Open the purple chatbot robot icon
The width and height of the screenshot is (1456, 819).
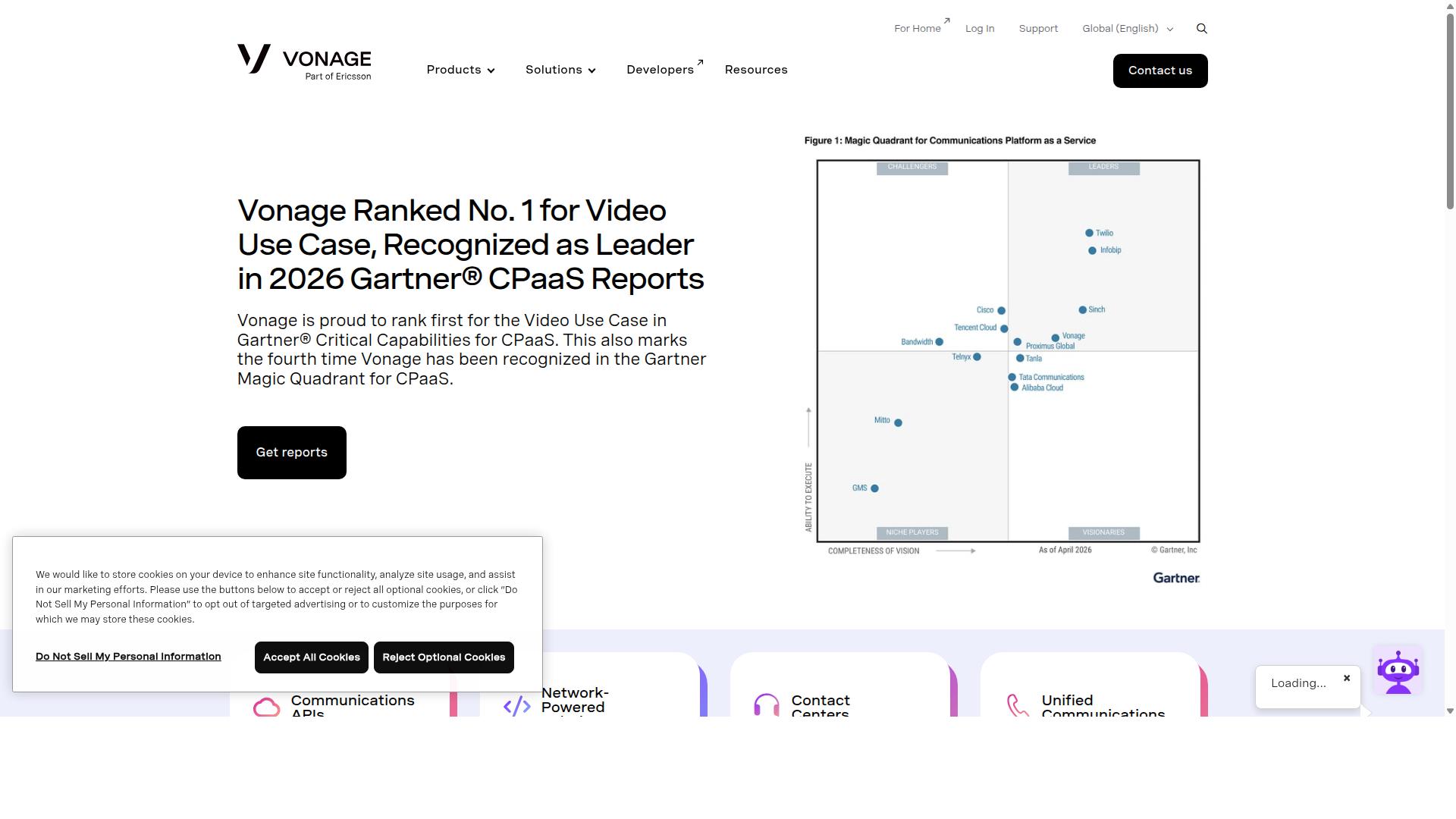point(1398,670)
